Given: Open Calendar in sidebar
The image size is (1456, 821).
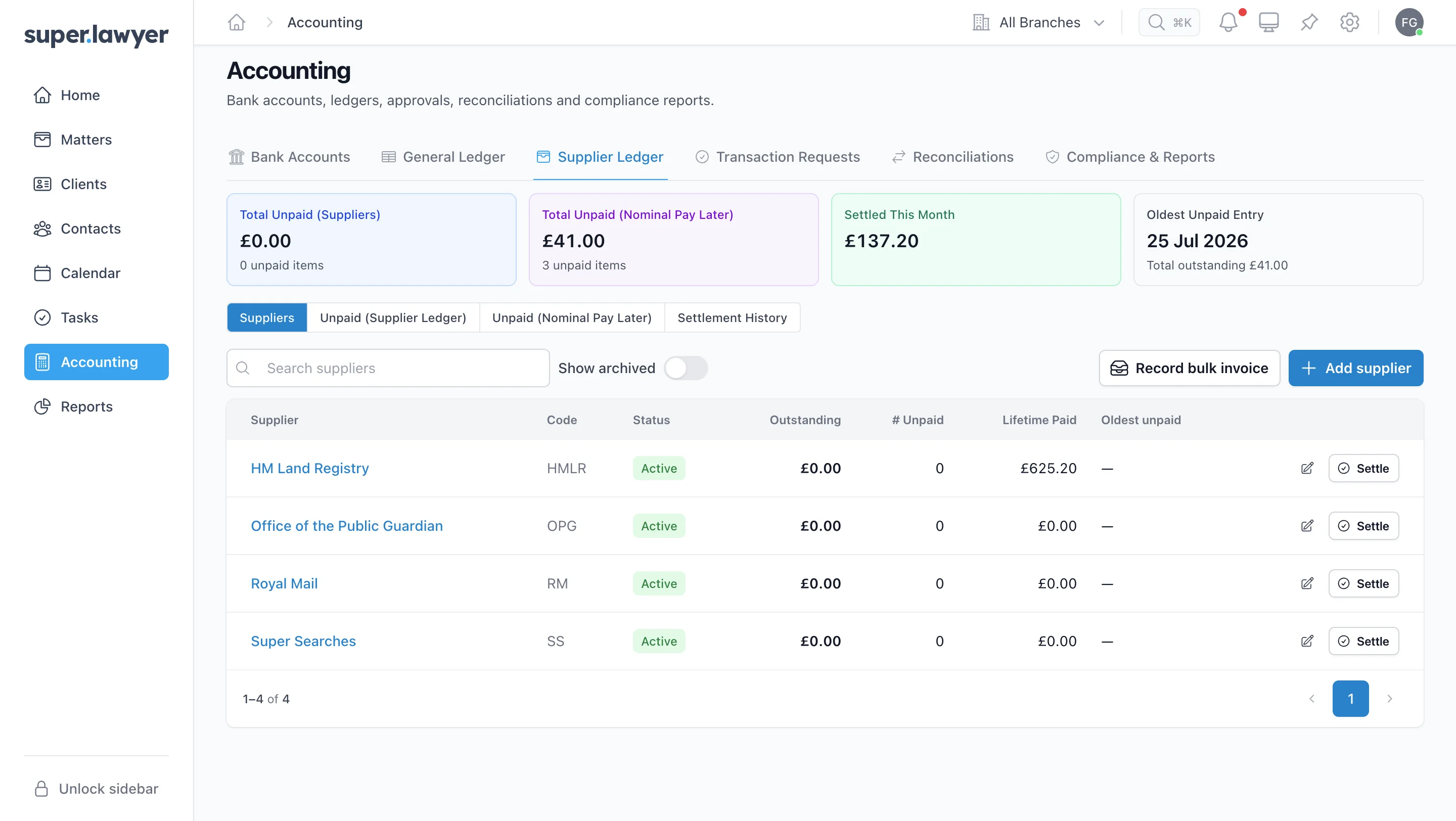Looking at the screenshot, I should (96, 273).
